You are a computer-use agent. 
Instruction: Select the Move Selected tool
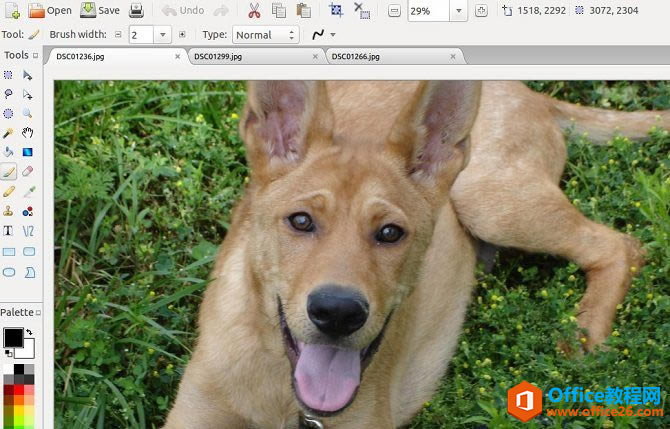[28, 75]
